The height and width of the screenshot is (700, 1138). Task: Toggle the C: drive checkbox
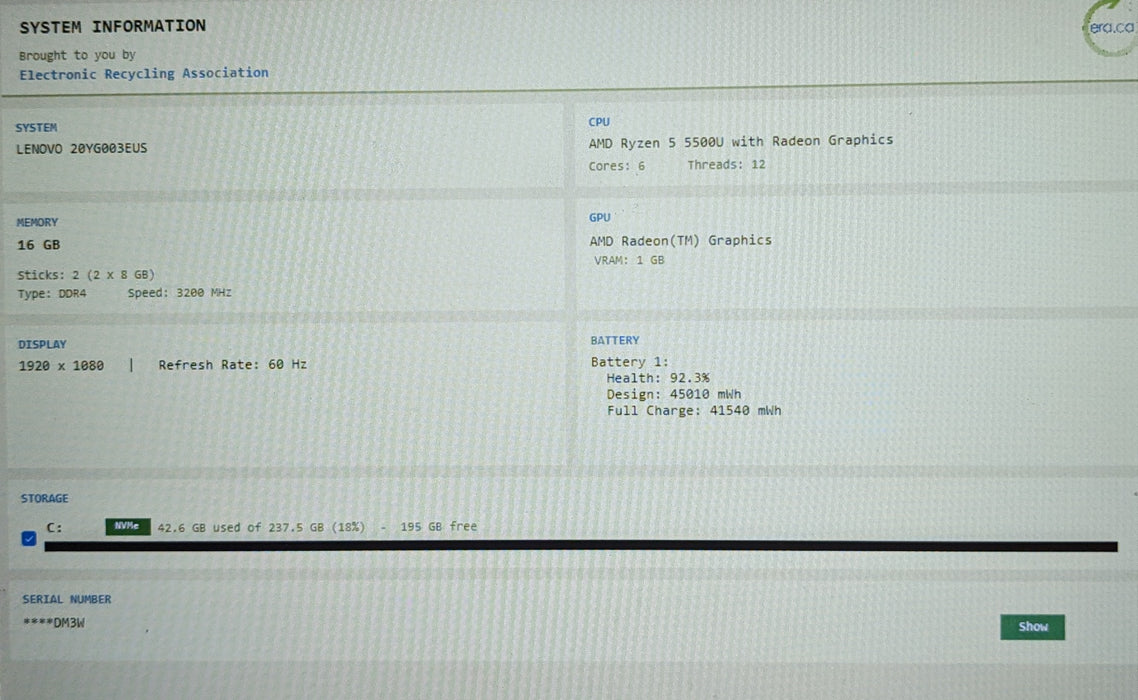coord(29,538)
